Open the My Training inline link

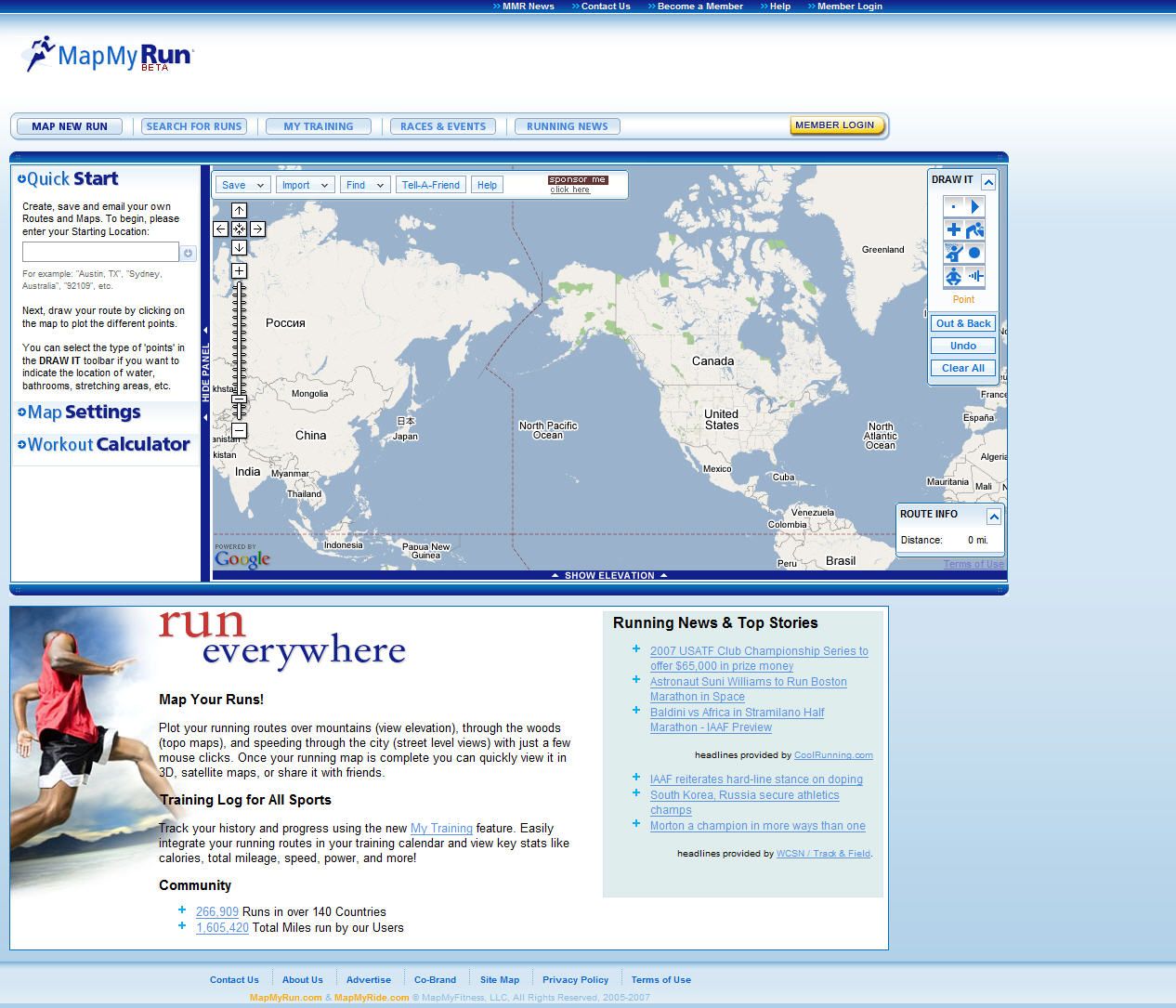(x=441, y=828)
